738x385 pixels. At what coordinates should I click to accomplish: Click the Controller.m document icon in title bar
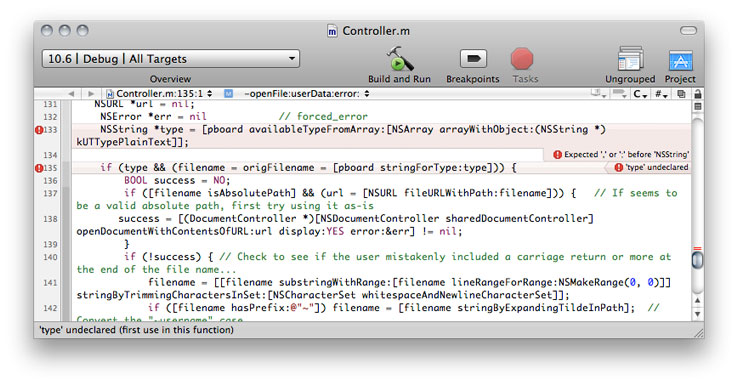point(332,31)
